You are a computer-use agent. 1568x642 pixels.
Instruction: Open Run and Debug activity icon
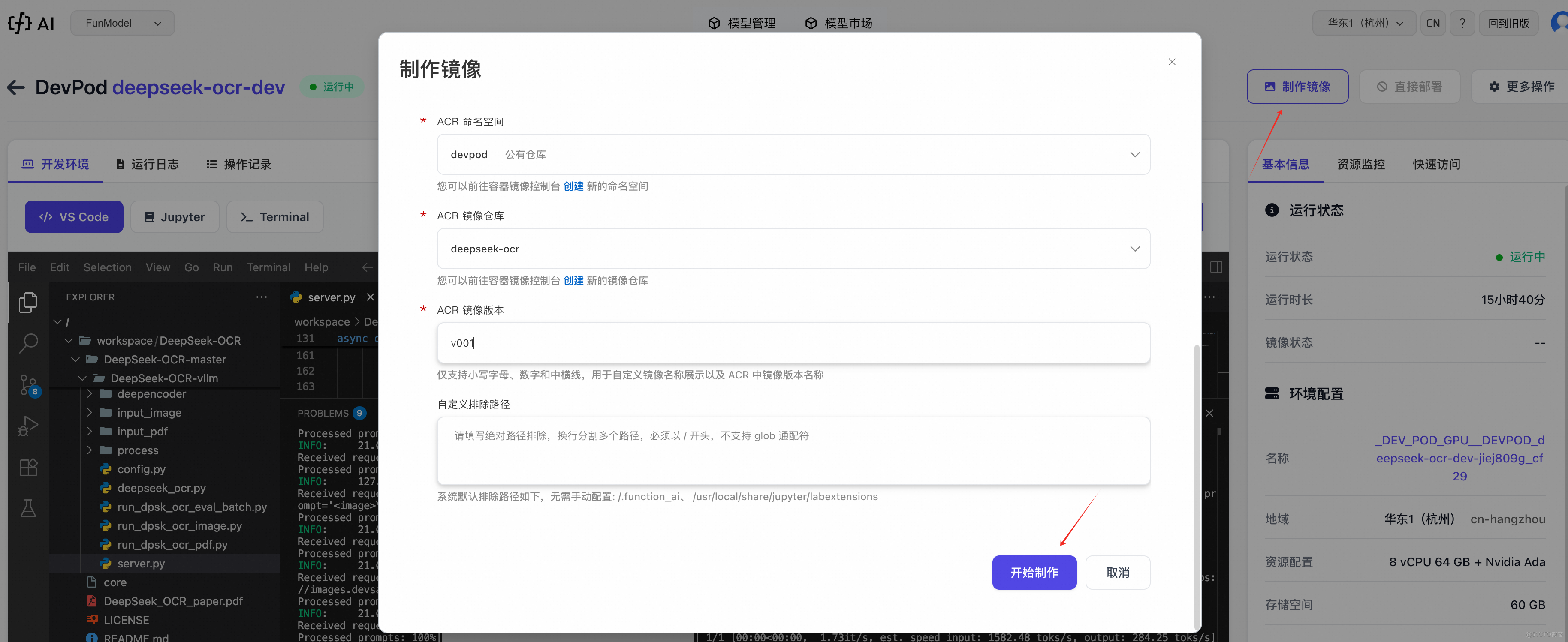[28, 426]
